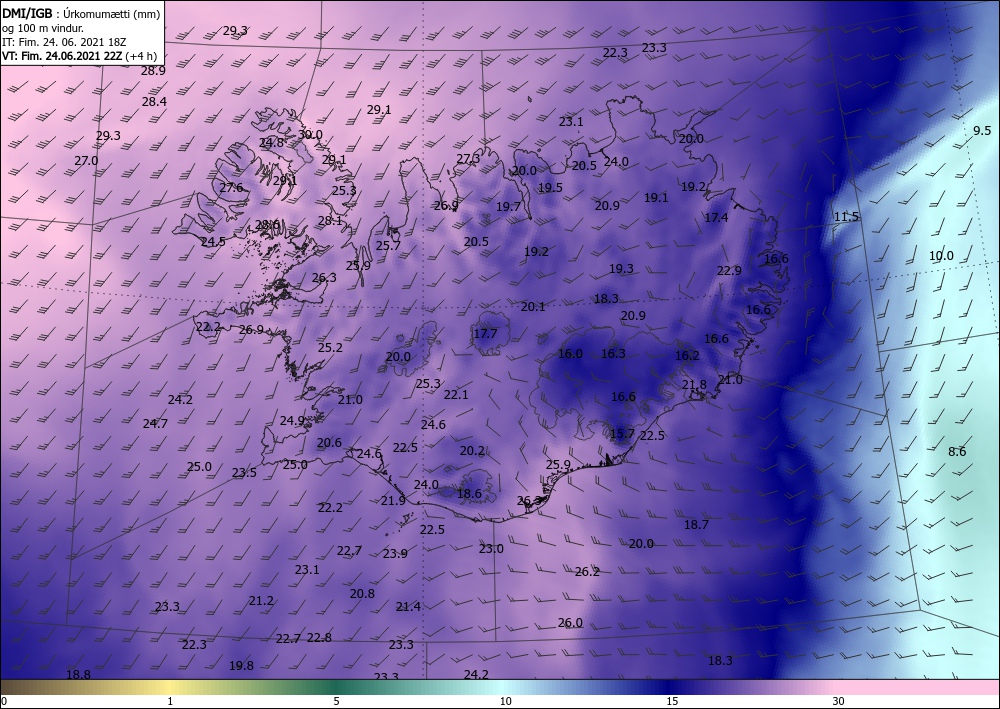Click the map value 24.5
The image size is (1000, 709).
click(x=213, y=242)
